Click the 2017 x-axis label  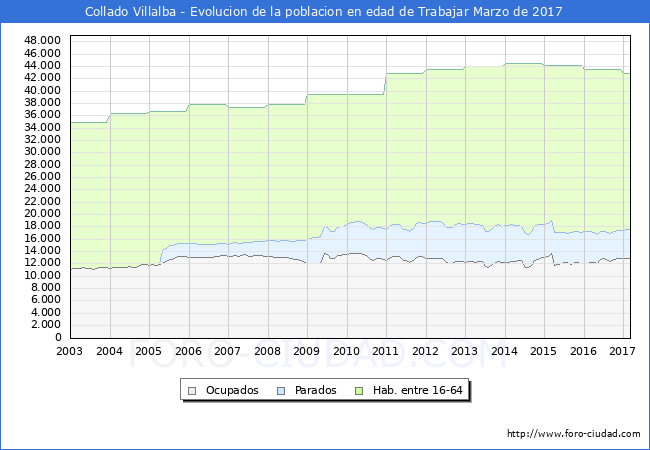[622, 351]
